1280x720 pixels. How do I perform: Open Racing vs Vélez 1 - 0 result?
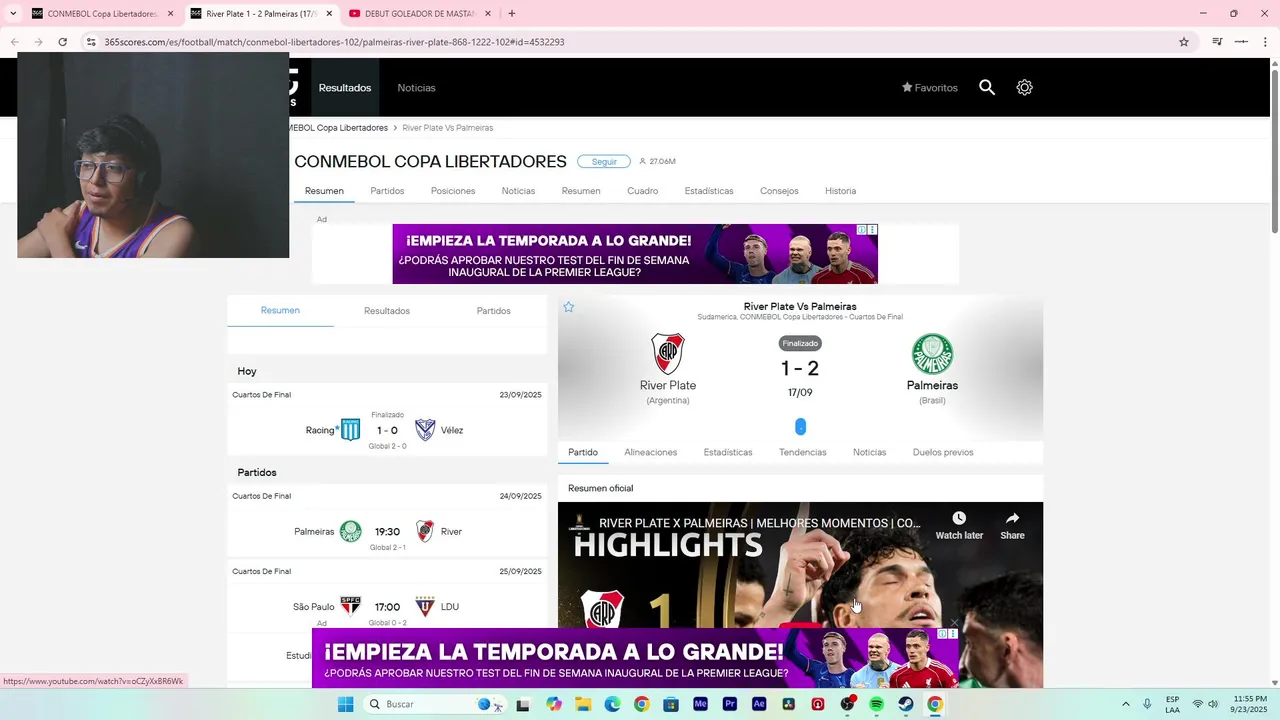point(387,430)
